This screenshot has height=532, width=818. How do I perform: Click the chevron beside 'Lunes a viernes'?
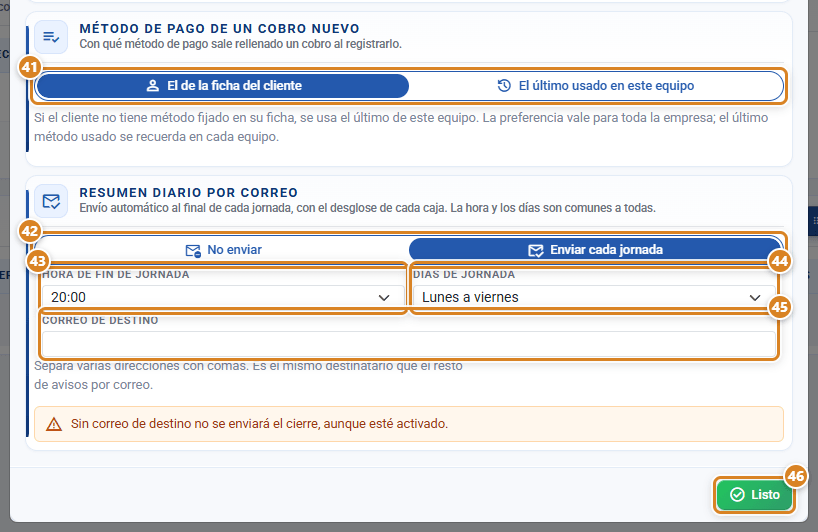click(755, 298)
